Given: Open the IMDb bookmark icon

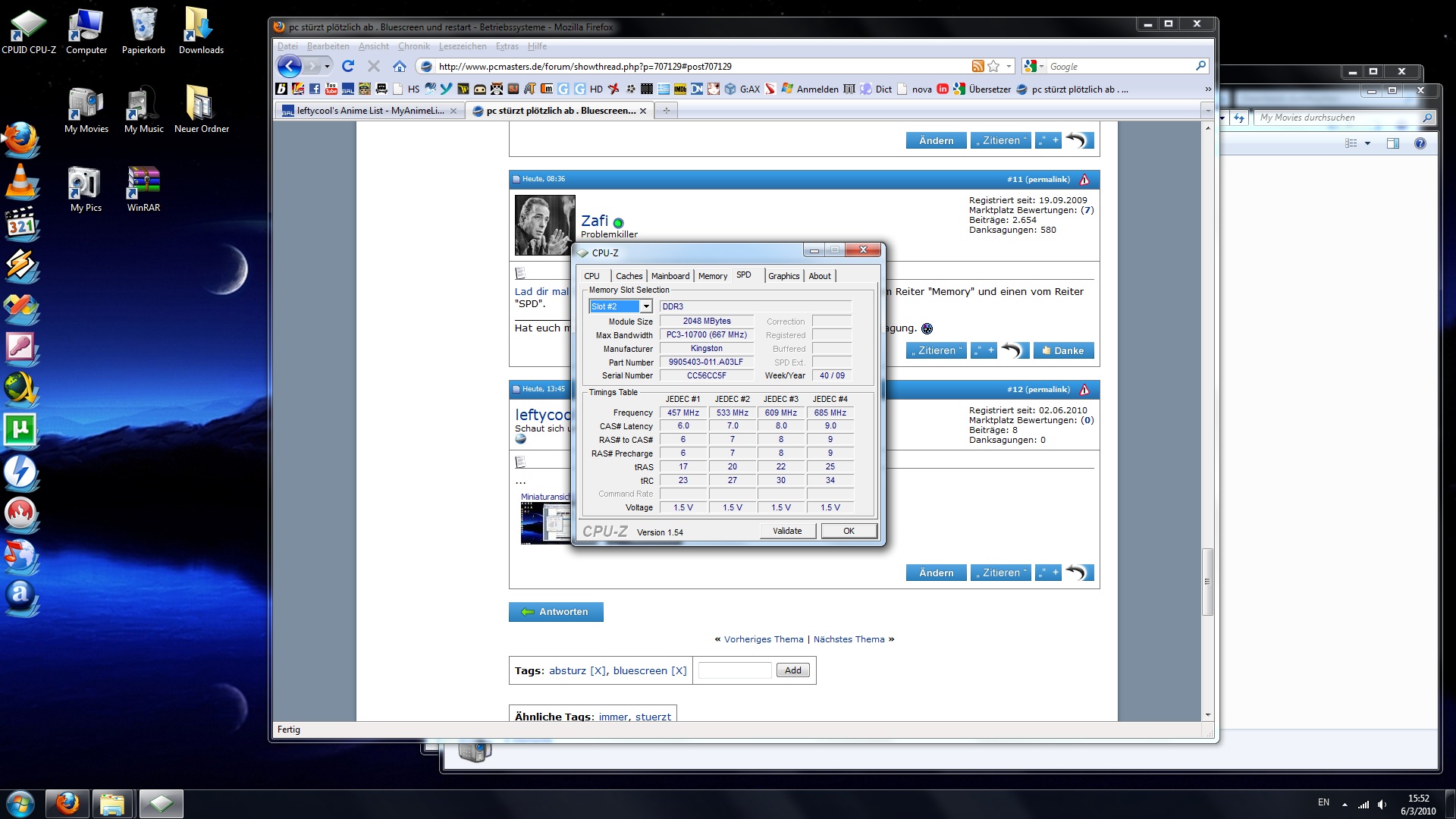Looking at the screenshot, I should coord(680,89).
